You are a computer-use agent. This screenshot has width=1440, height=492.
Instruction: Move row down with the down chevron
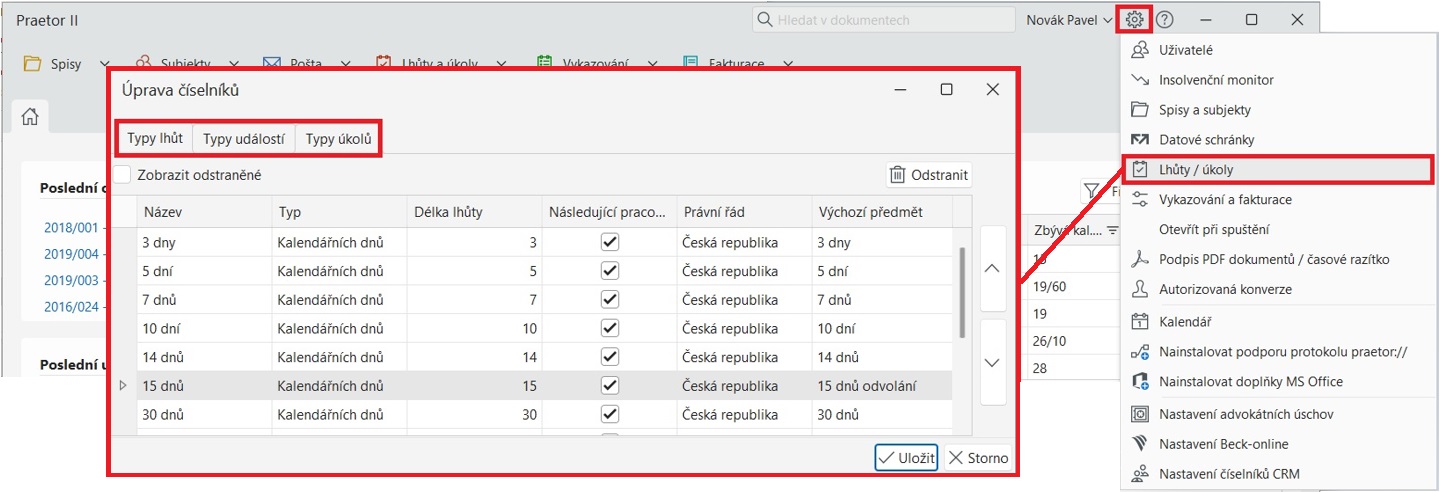(x=992, y=362)
